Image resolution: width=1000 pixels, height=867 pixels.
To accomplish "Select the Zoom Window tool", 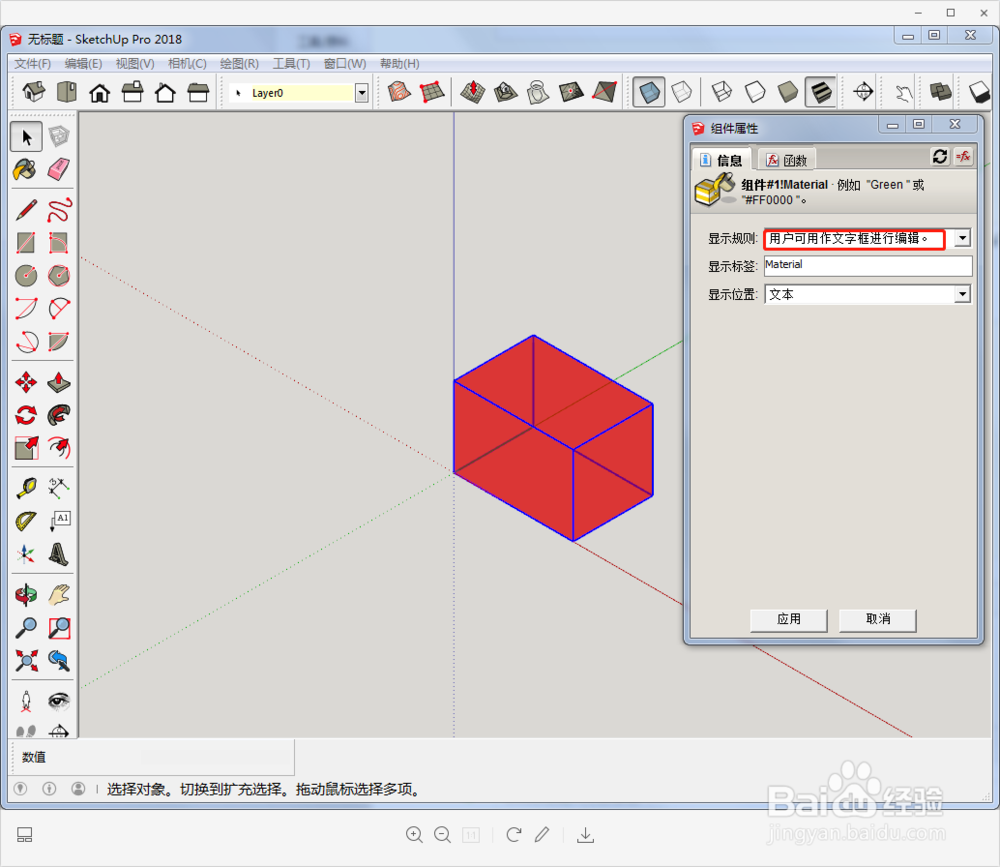I will coord(59,628).
